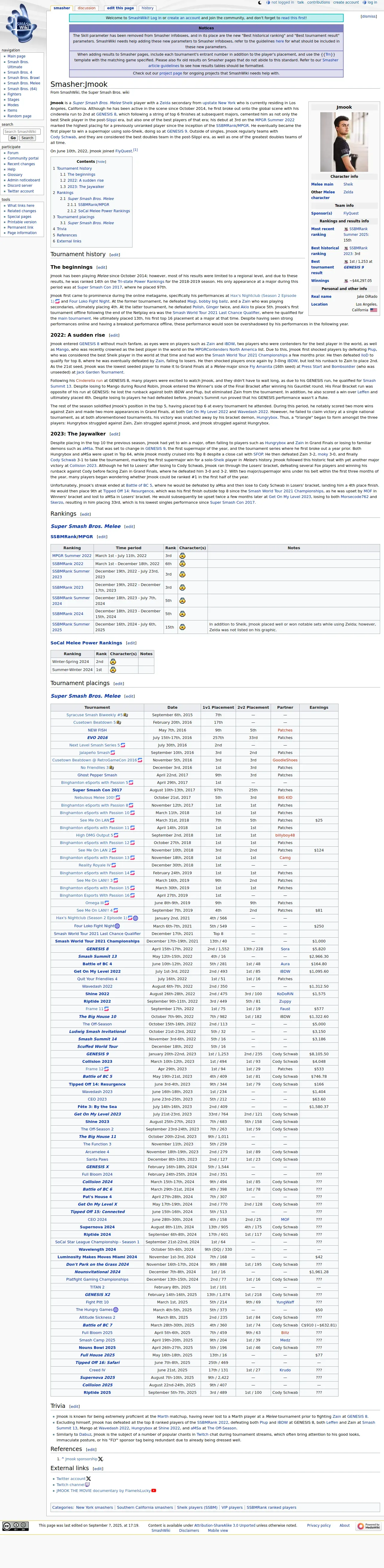Open the edit this page tab
Viewport: 384px width, 1568px height.
[x=121, y=8]
